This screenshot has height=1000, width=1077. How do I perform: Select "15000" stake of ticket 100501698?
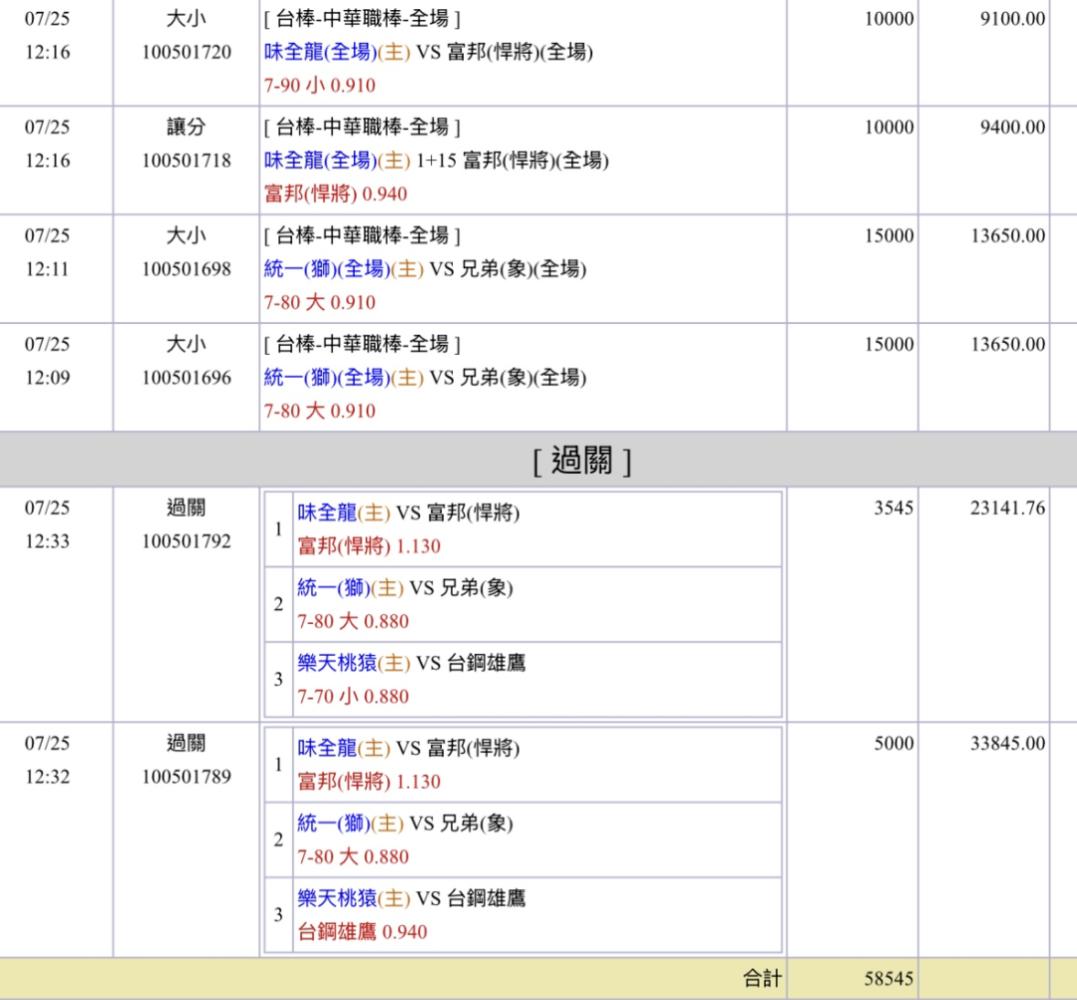coord(889,236)
